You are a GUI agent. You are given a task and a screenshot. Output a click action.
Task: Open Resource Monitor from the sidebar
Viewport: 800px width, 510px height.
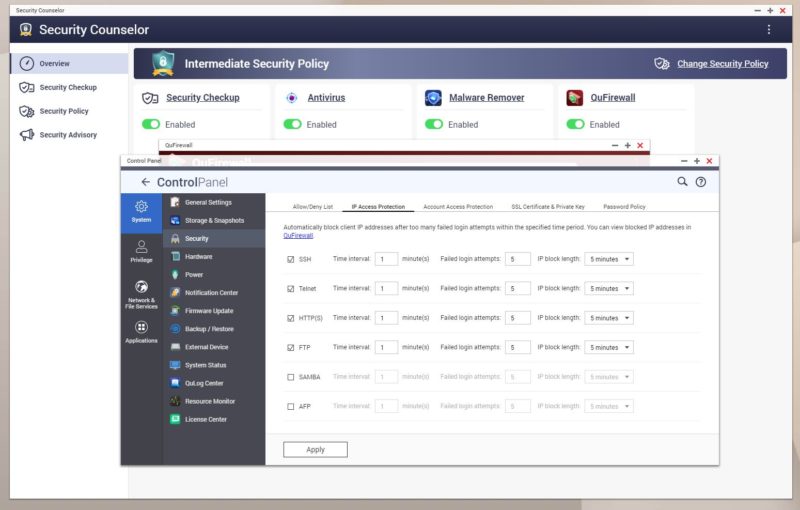[210, 401]
